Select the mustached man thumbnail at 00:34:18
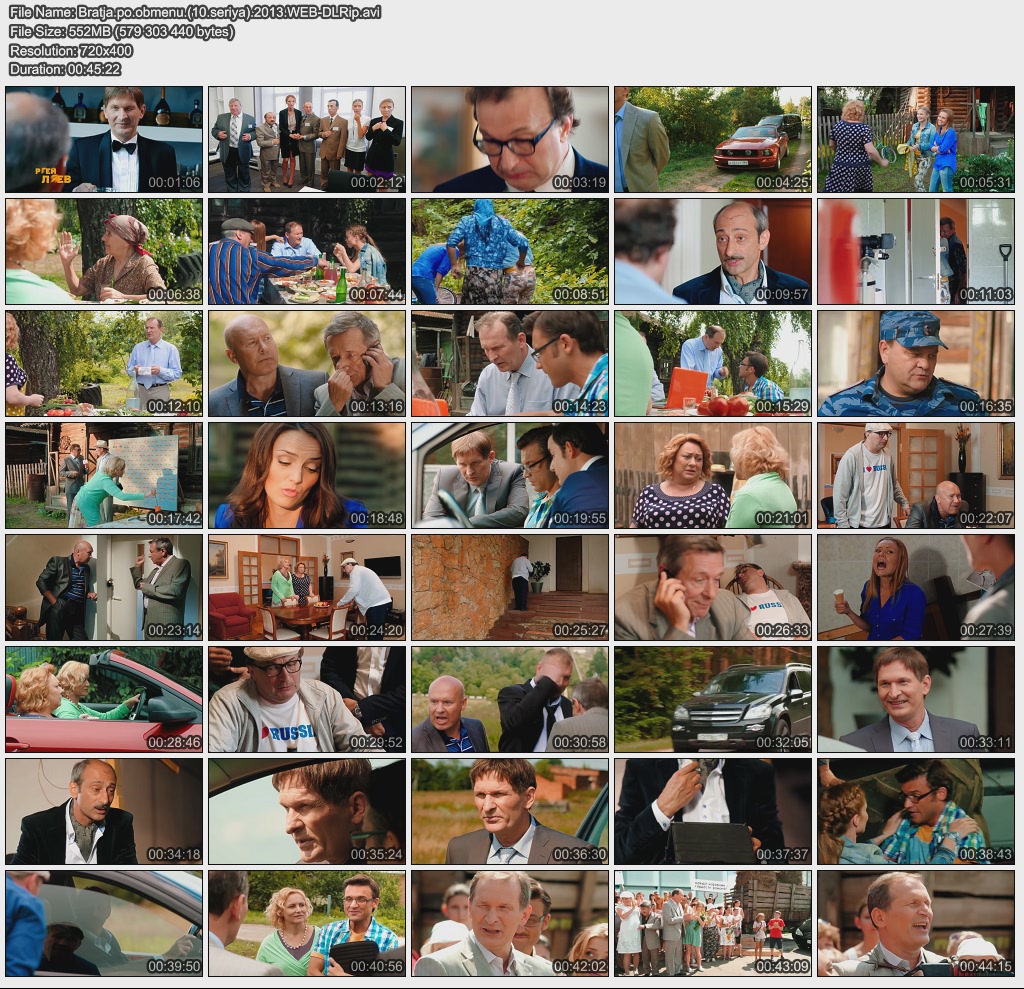The image size is (1024, 989). coord(105,811)
